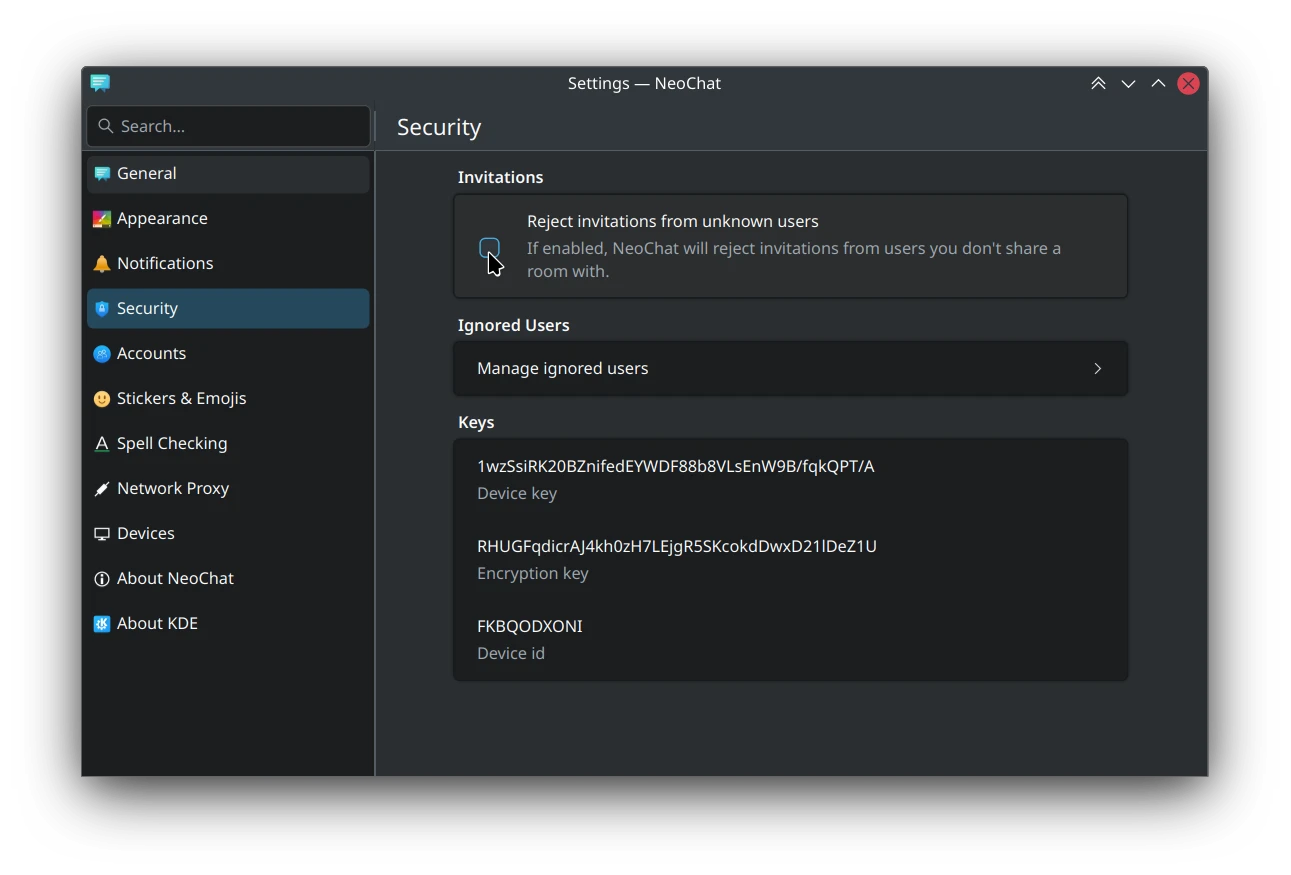Click the Security shield icon
1291x875 pixels.
(x=101, y=309)
